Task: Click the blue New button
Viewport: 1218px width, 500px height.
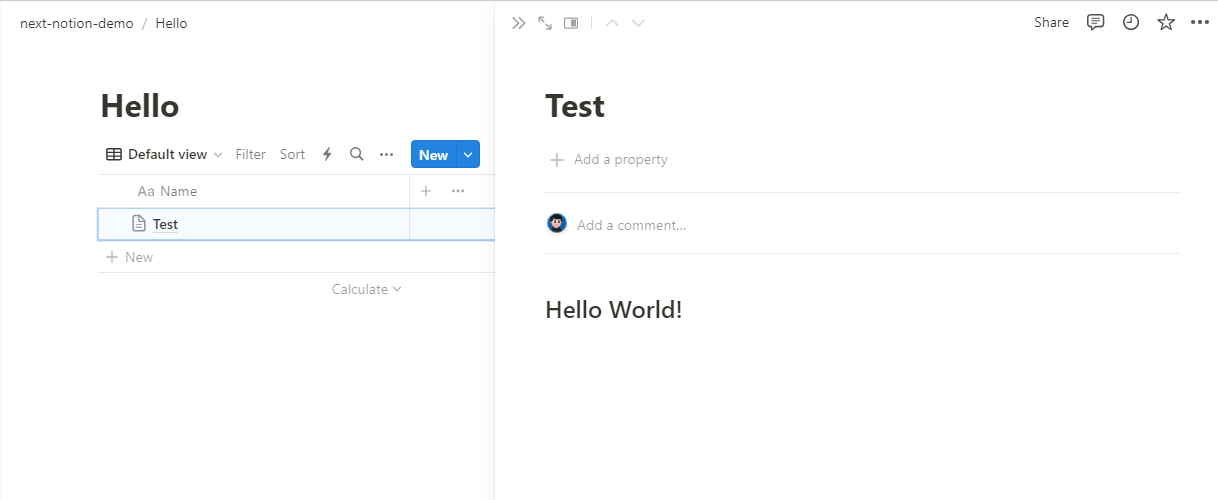Action: (433, 154)
